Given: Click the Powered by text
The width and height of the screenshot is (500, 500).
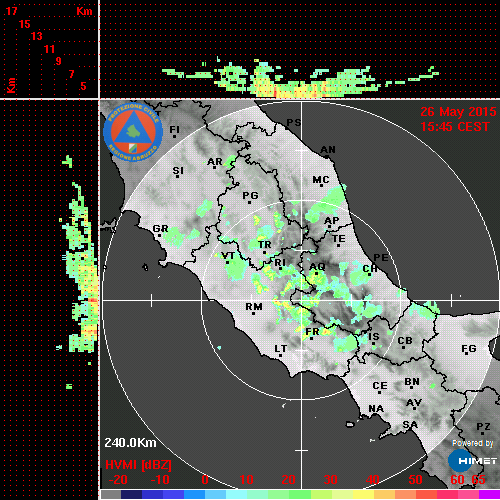Looking at the screenshot, I should tap(473, 443).
